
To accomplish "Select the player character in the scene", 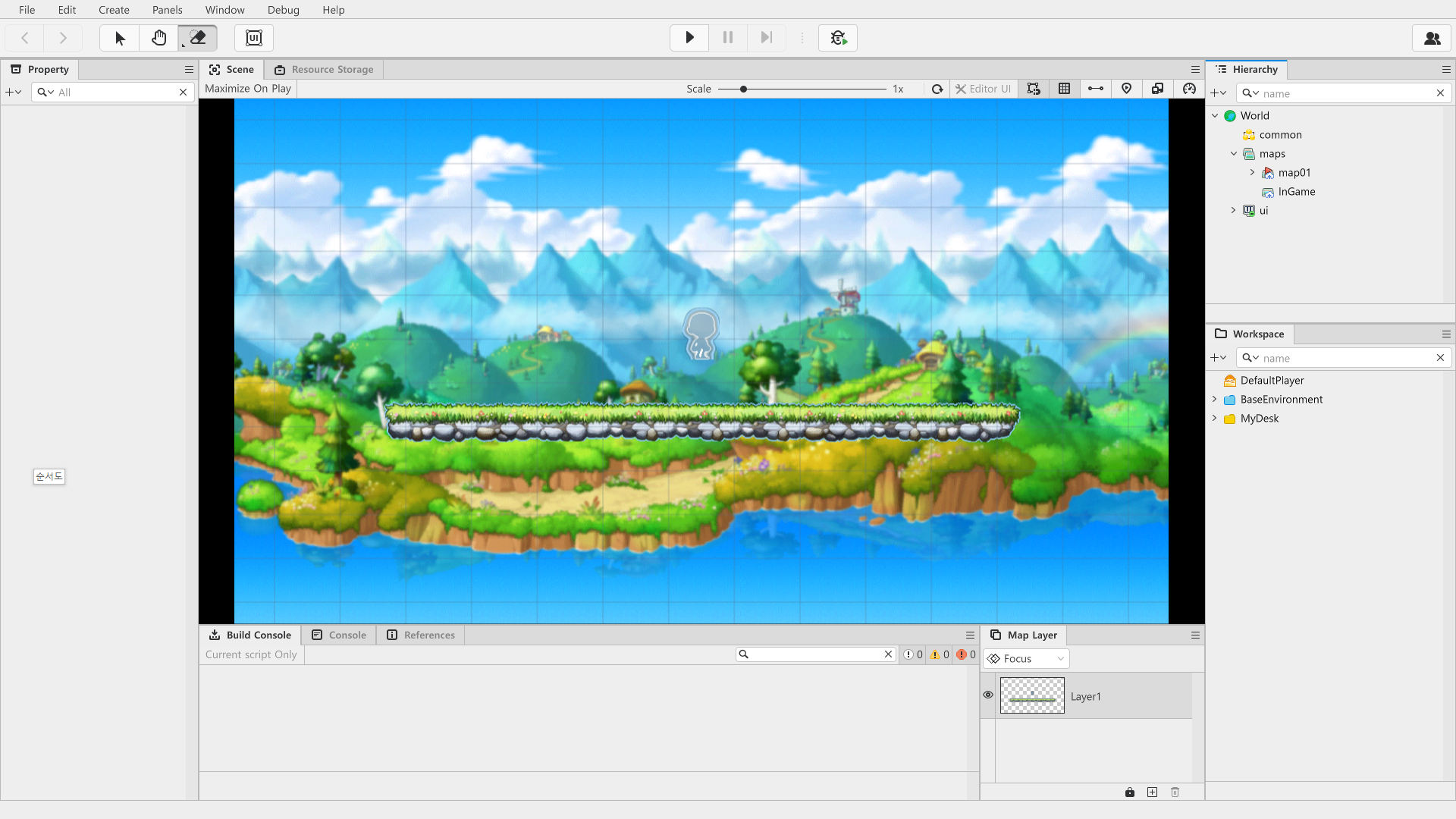I will (x=701, y=334).
